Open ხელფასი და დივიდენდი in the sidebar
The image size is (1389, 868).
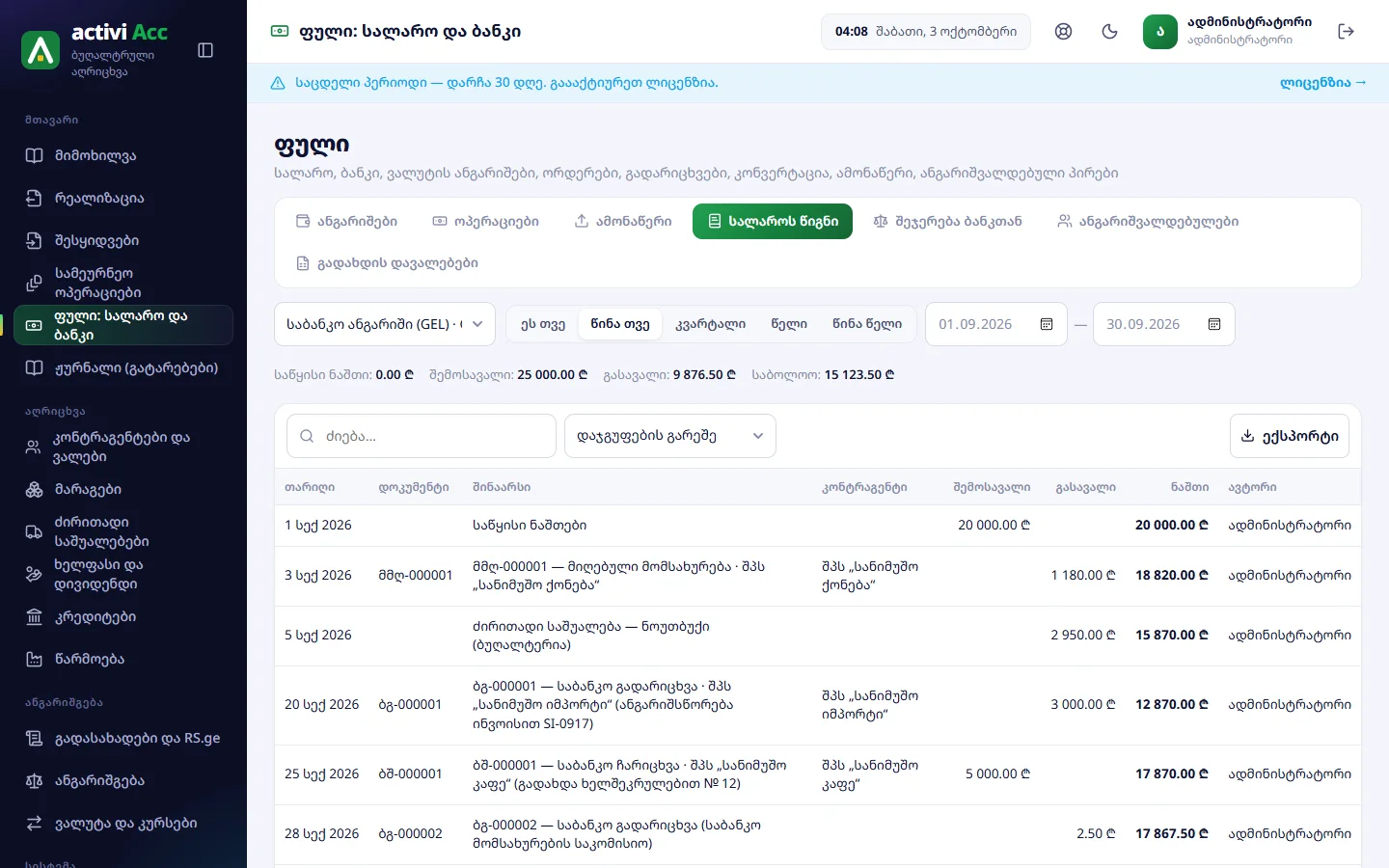point(123,574)
